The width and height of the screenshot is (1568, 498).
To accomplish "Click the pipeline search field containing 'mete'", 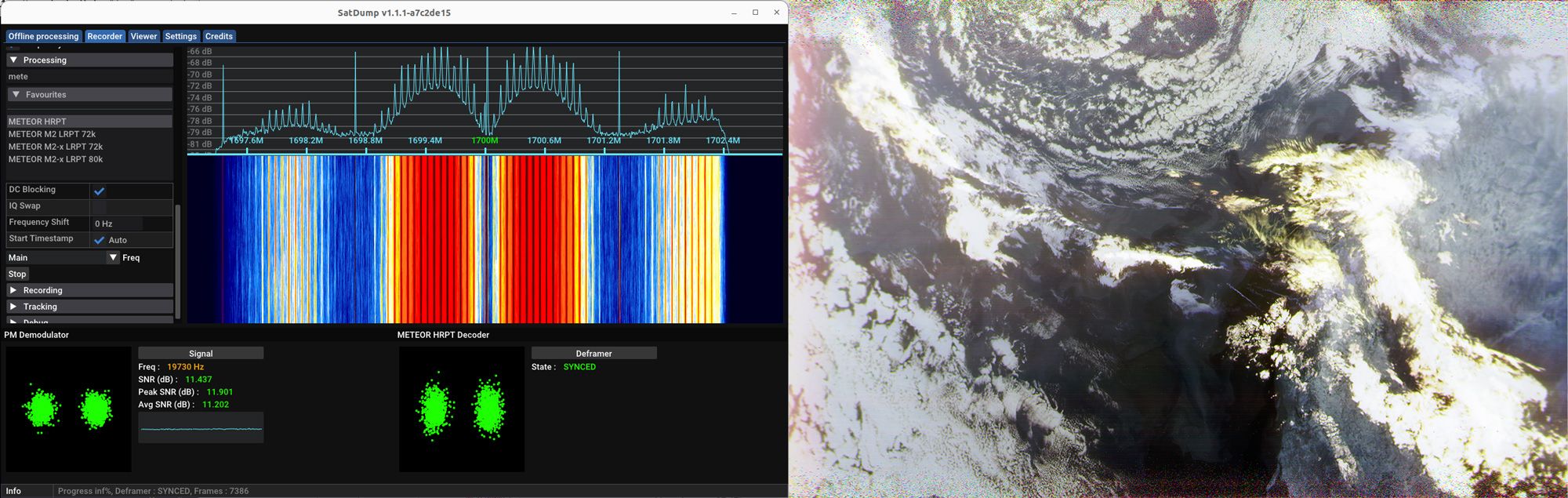I will pyautogui.click(x=89, y=77).
